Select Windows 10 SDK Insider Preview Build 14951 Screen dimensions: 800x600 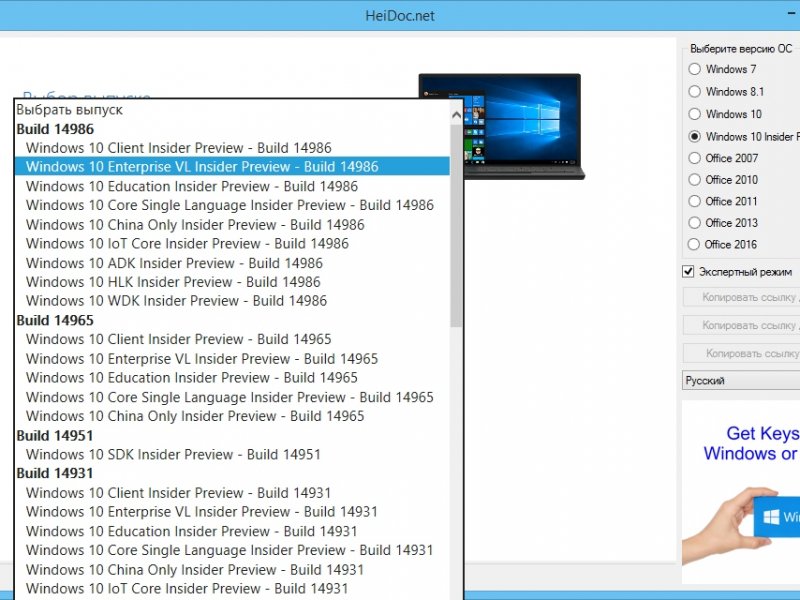click(232, 454)
